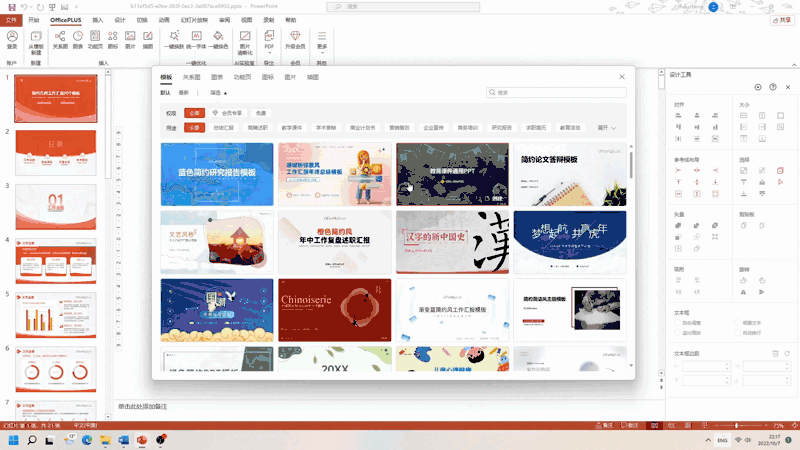Expand the 展开 usage filter list
The image size is (800, 450).
(x=607, y=128)
